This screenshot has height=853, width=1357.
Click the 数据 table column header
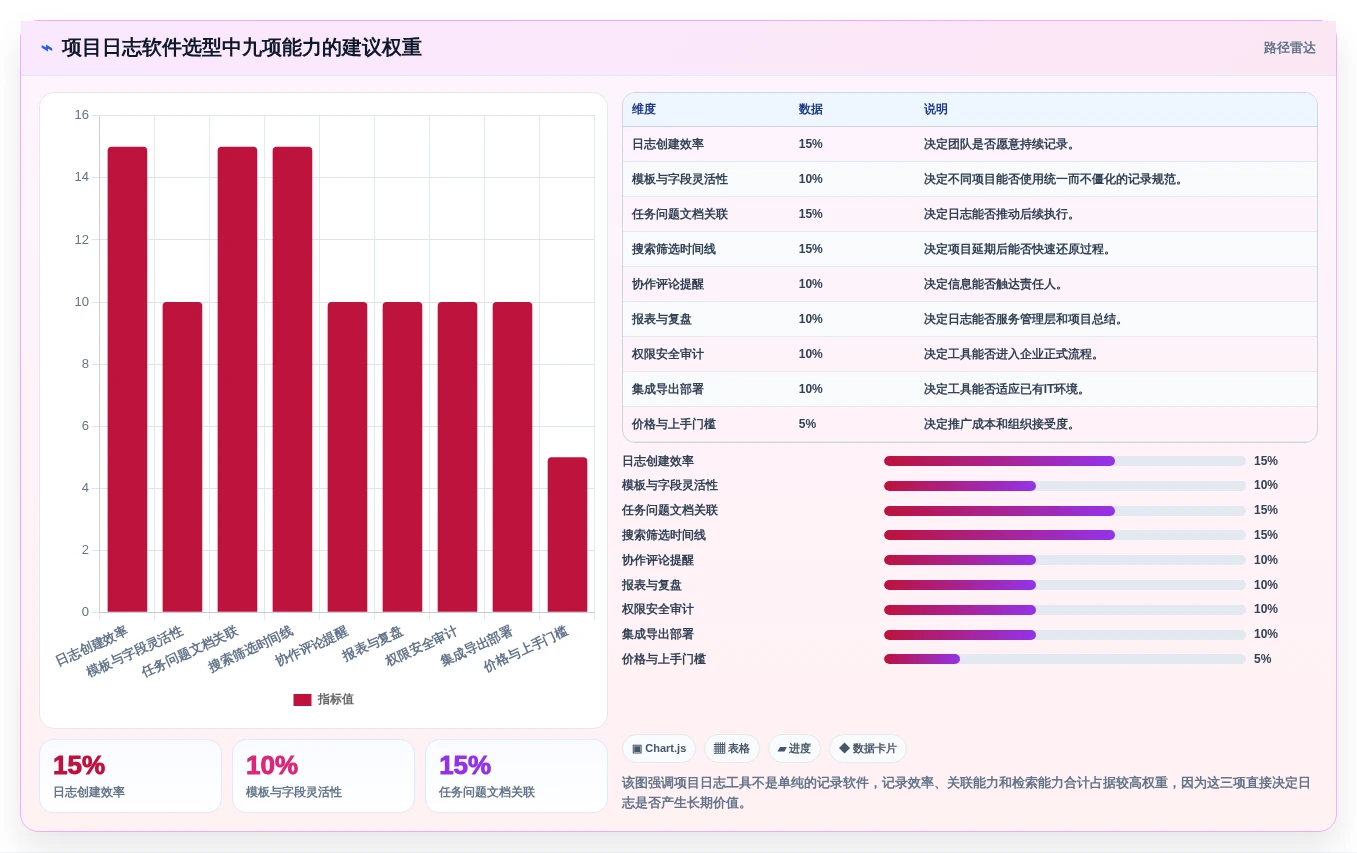(811, 110)
